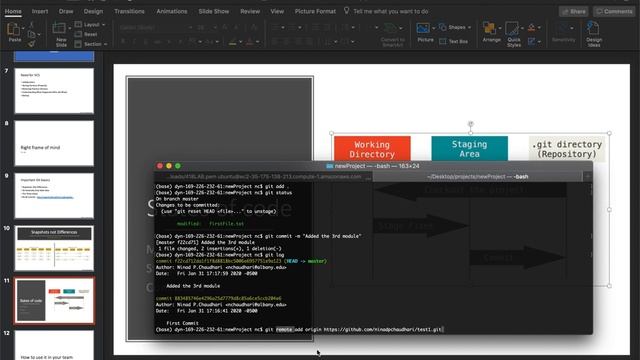The height and width of the screenshot is (360, 640).
Task: Click the lightbulb Tell me icon
Action: click(347, 11)
